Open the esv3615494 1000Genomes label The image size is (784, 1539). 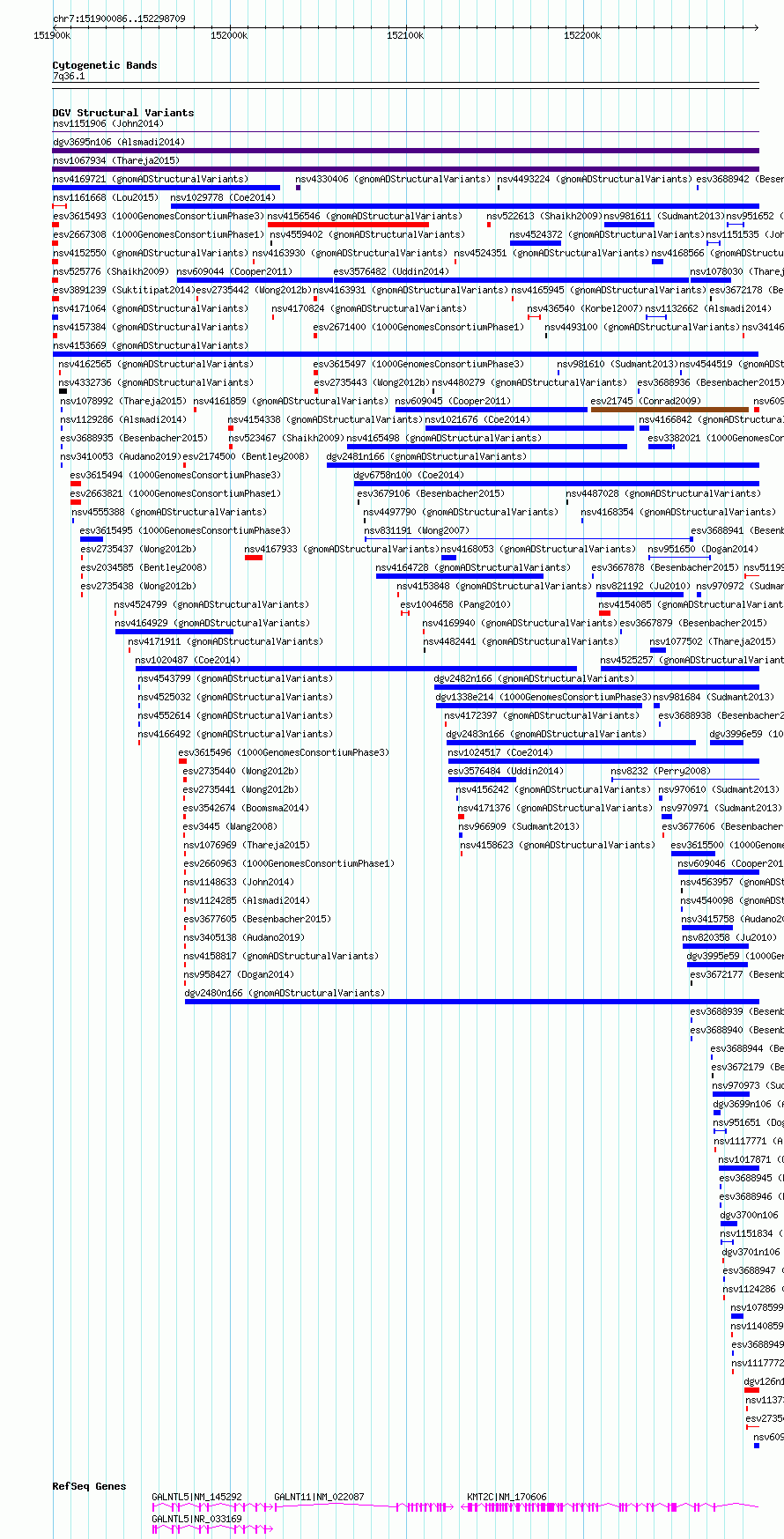(x=176, y=475)
